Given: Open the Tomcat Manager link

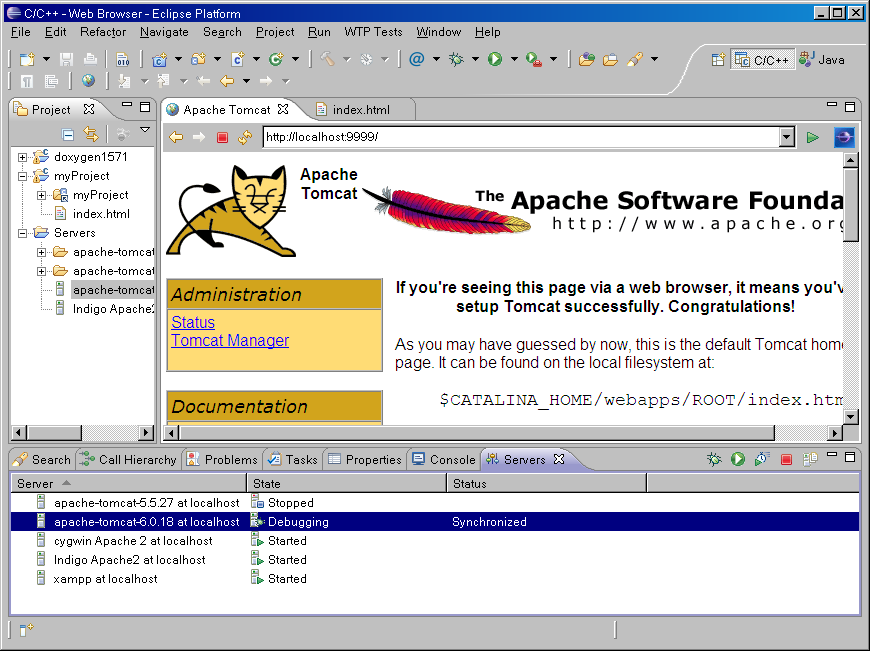Looking at the screenshot, I should [230, 340].
